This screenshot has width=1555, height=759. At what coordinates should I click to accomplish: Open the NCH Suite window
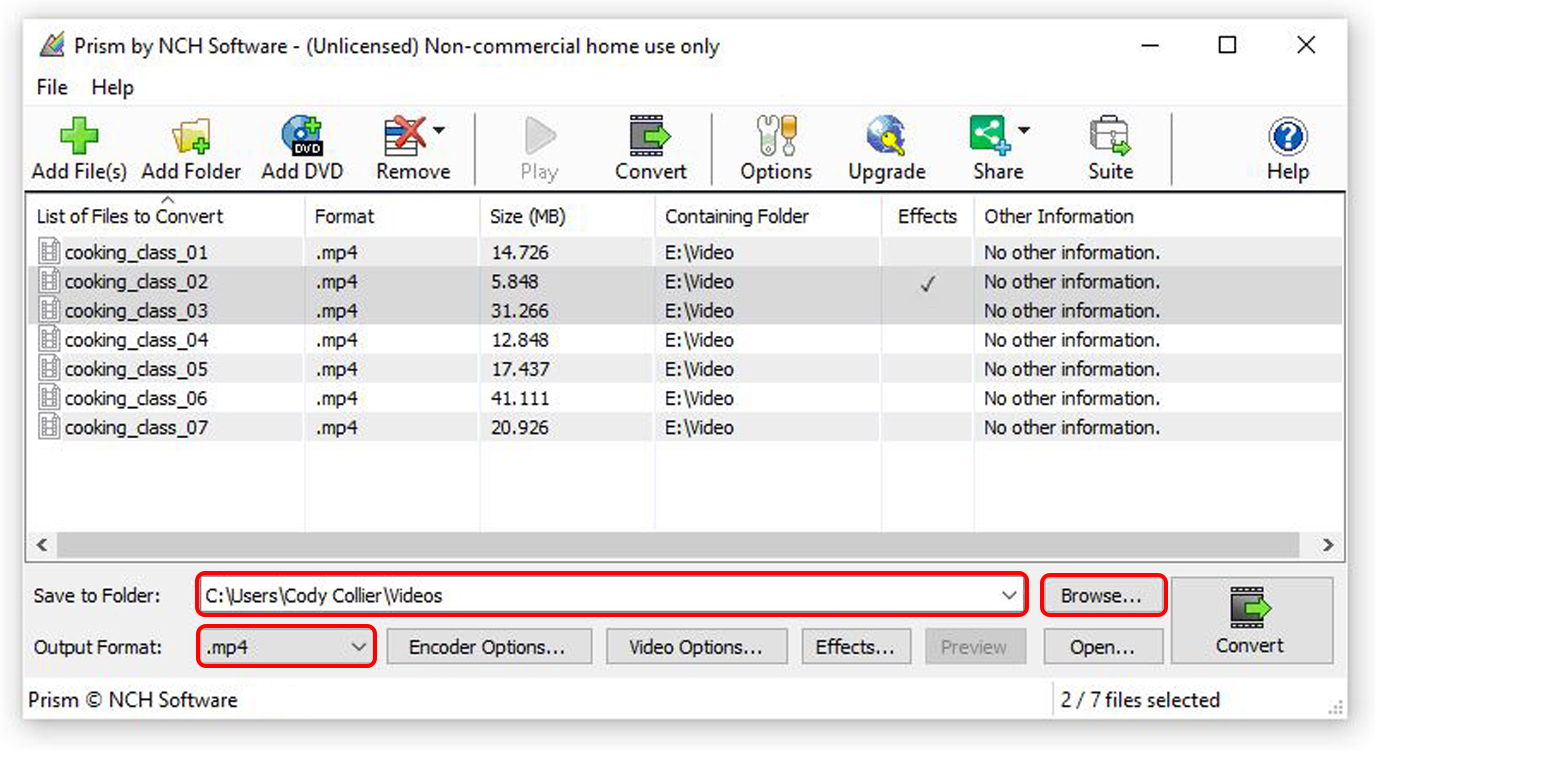[x=1109, y=146]
